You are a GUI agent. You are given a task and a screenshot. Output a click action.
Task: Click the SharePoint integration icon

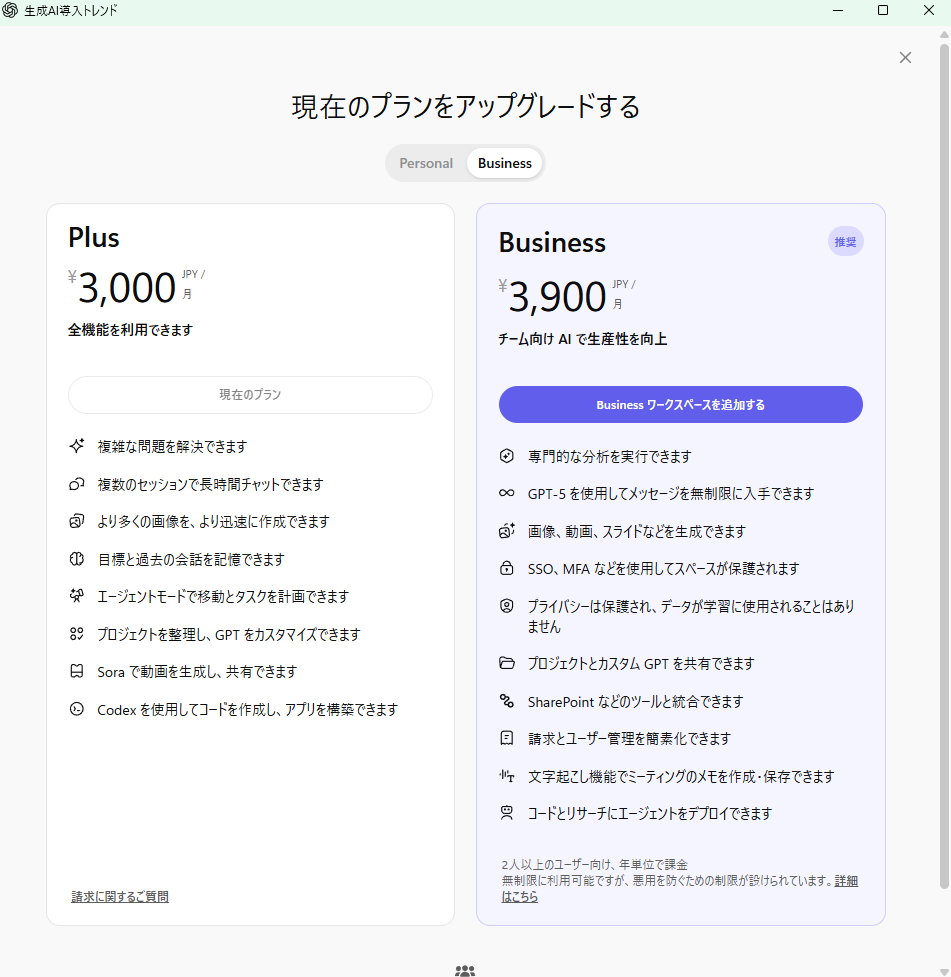click(507, 701)
